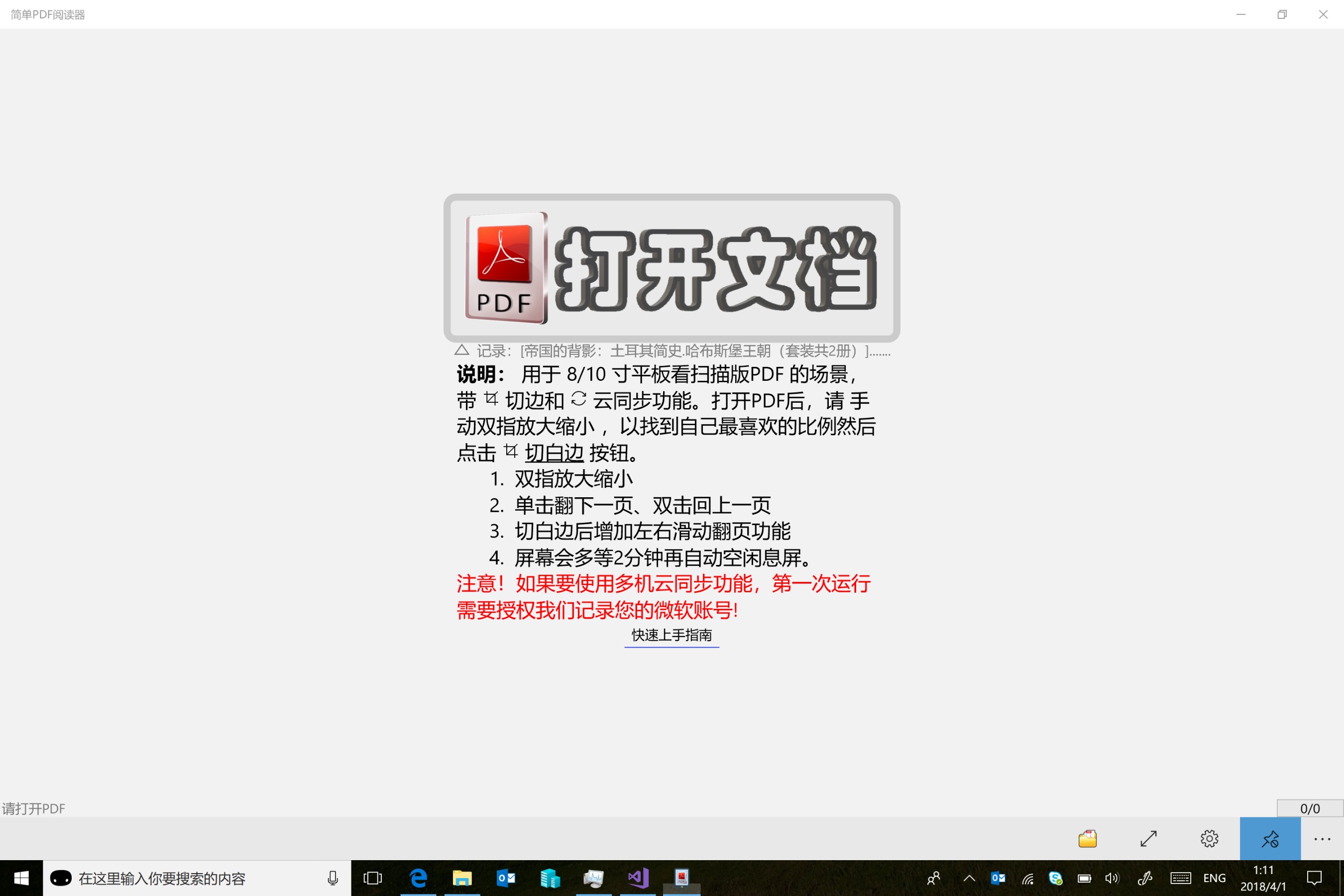Click the volume speaker tray icon

tap(1112, 878)
